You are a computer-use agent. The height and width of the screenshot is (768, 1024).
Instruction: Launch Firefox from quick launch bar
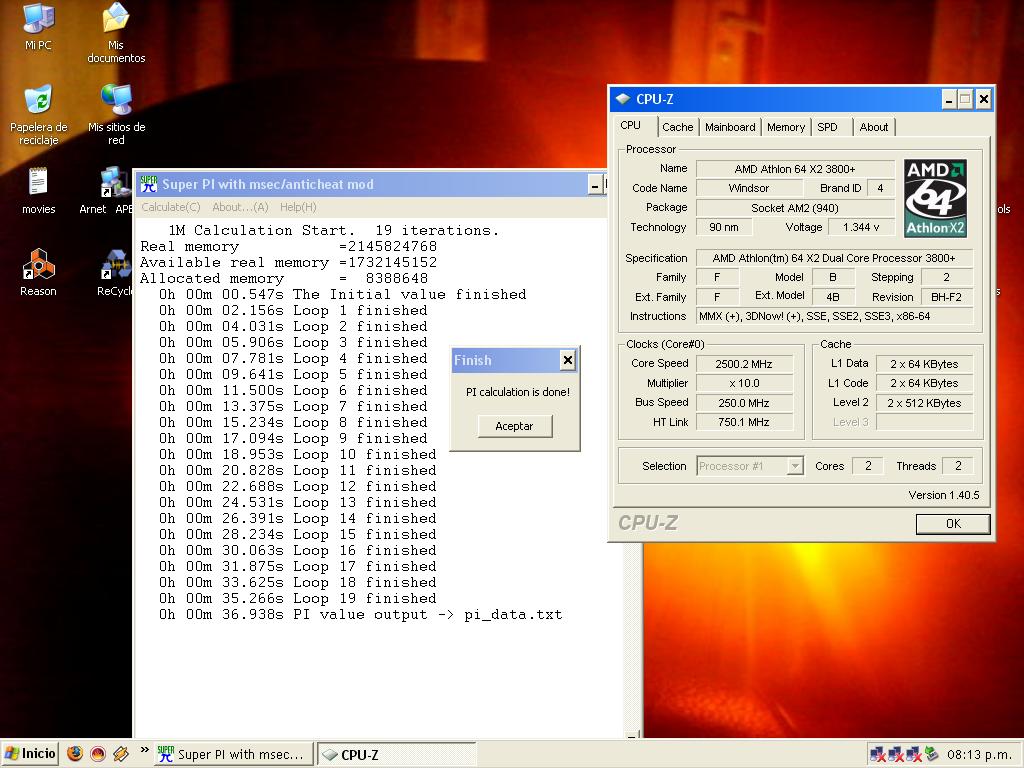[x=75, y=754]
